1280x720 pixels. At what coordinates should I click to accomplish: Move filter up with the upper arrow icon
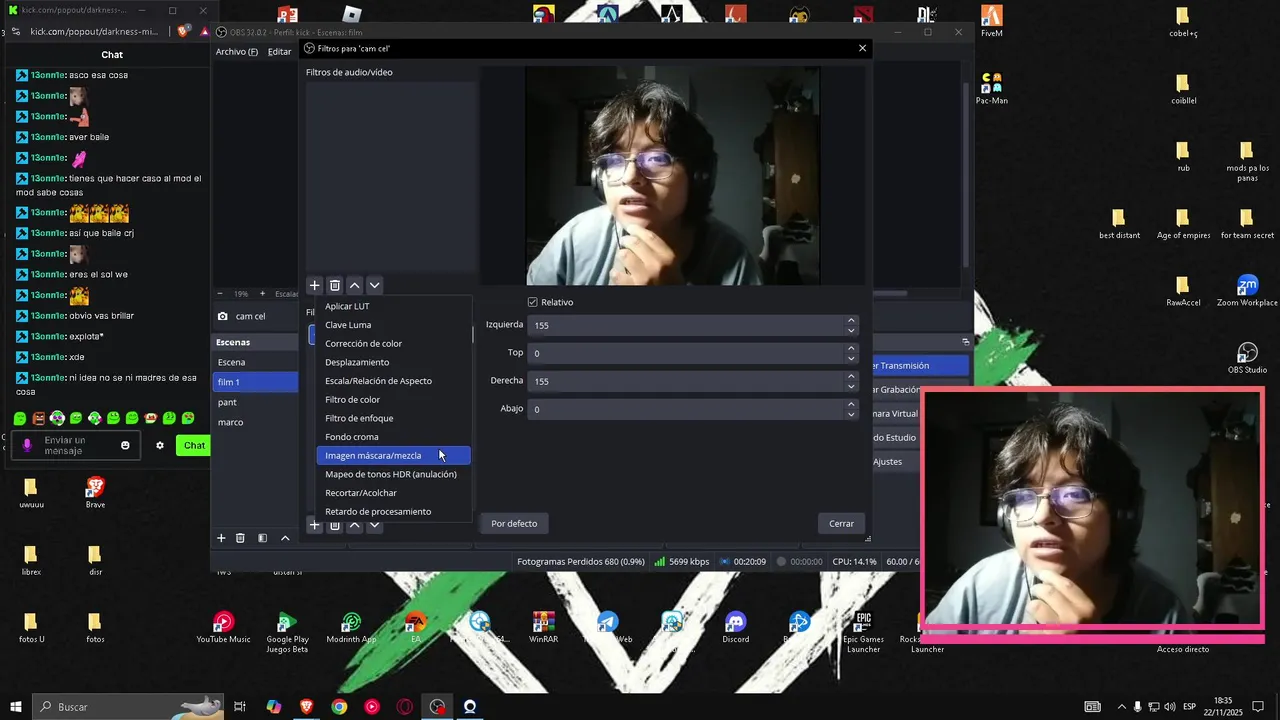354,286
